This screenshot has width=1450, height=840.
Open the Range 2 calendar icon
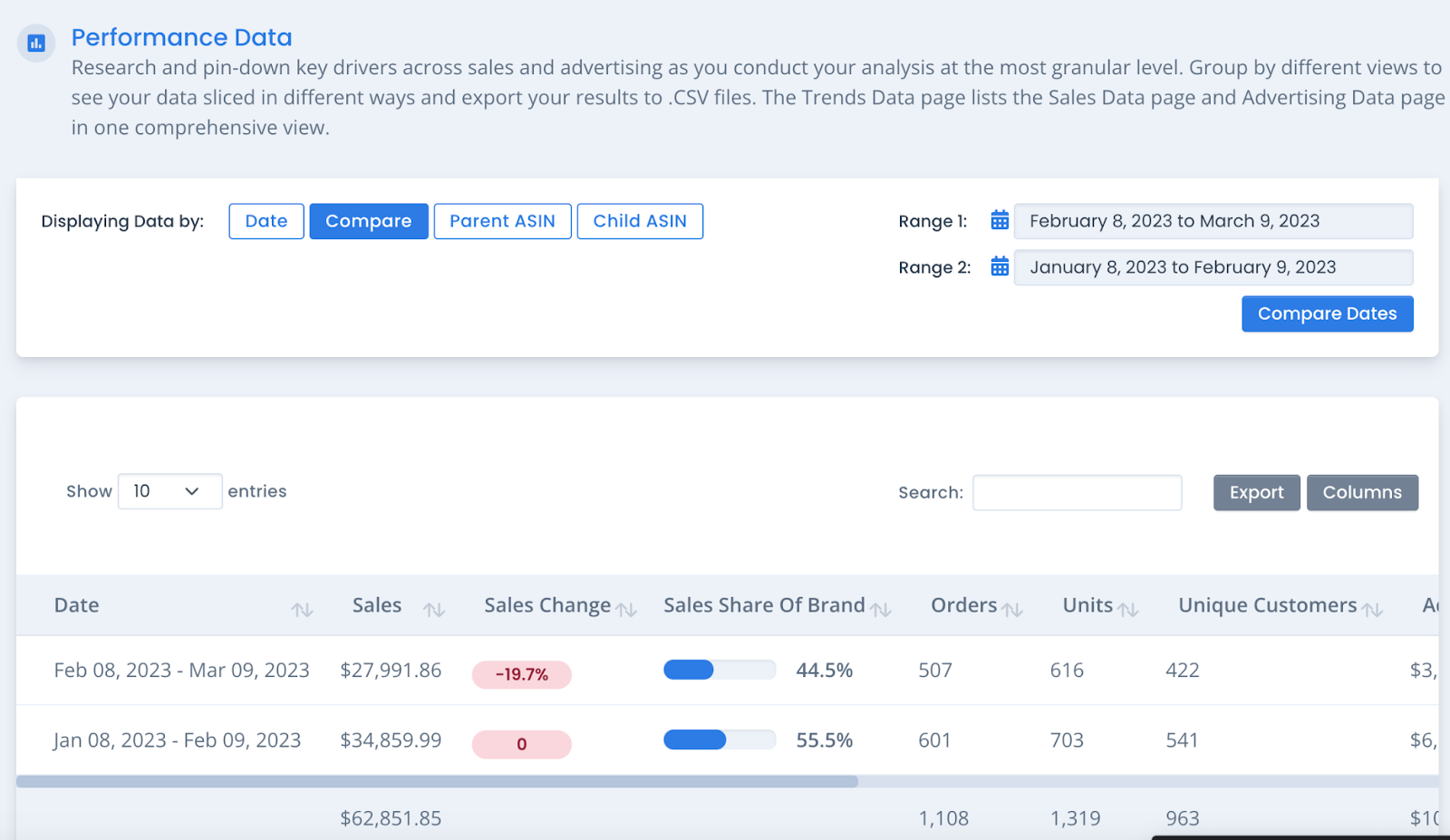point(1000,266)
